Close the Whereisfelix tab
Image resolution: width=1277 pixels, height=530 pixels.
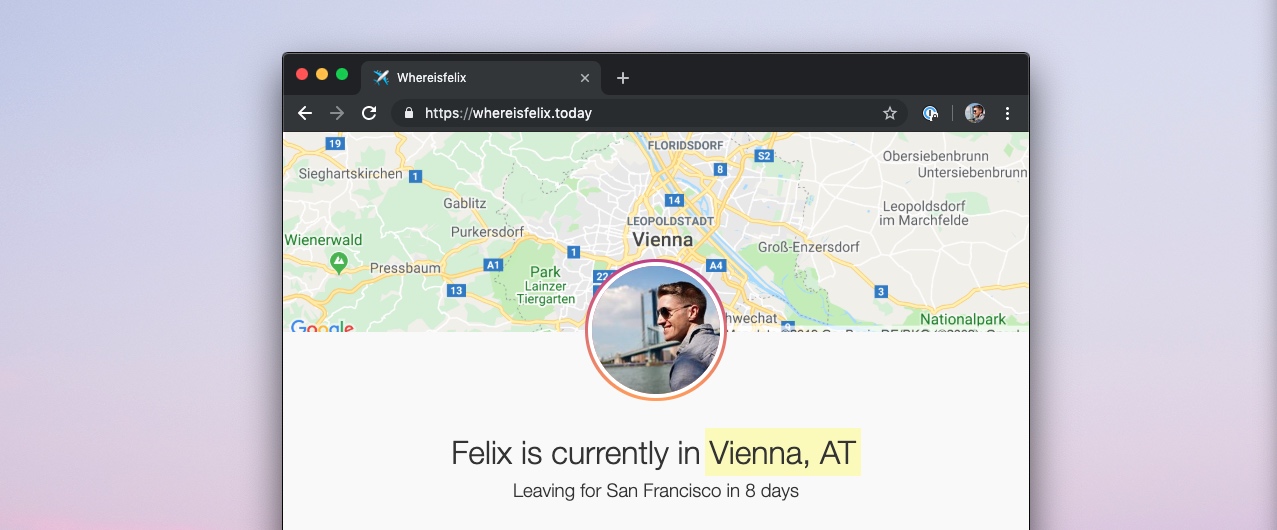[585, 78]
